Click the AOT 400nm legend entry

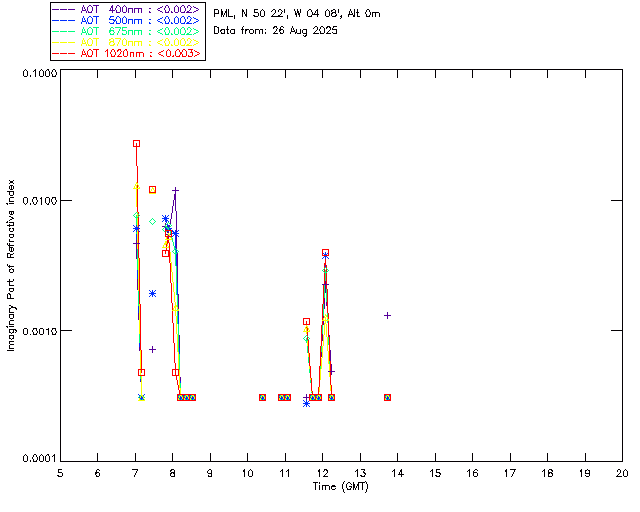[x=127, y=9]
